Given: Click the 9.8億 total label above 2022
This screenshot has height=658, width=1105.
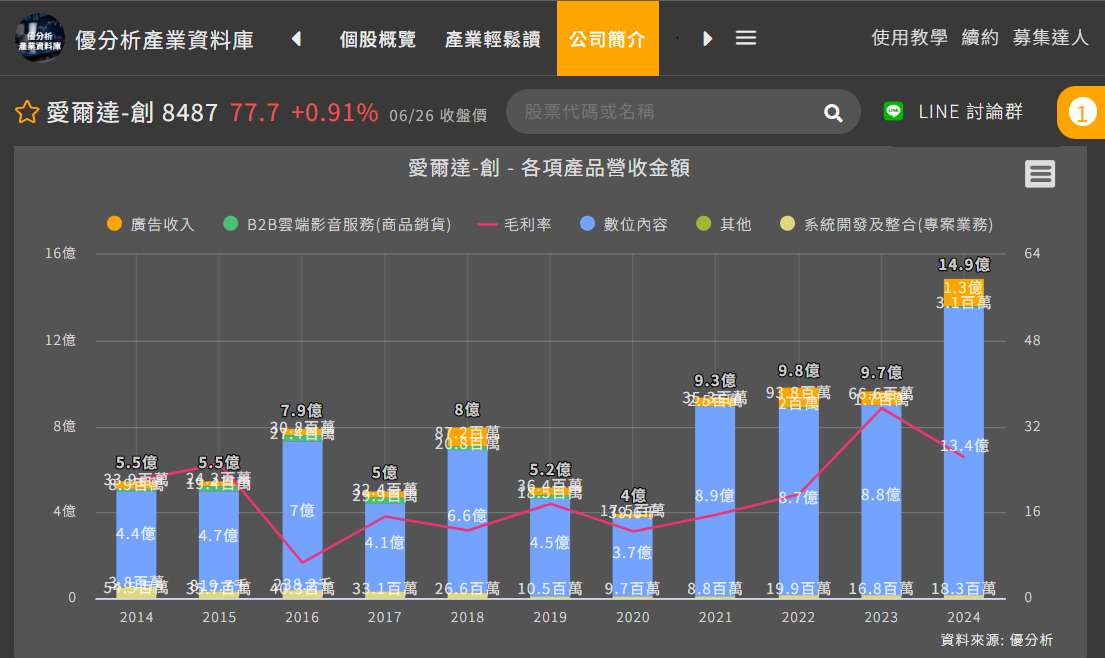Looking at the screenshot, I should [x=798, y=371].
